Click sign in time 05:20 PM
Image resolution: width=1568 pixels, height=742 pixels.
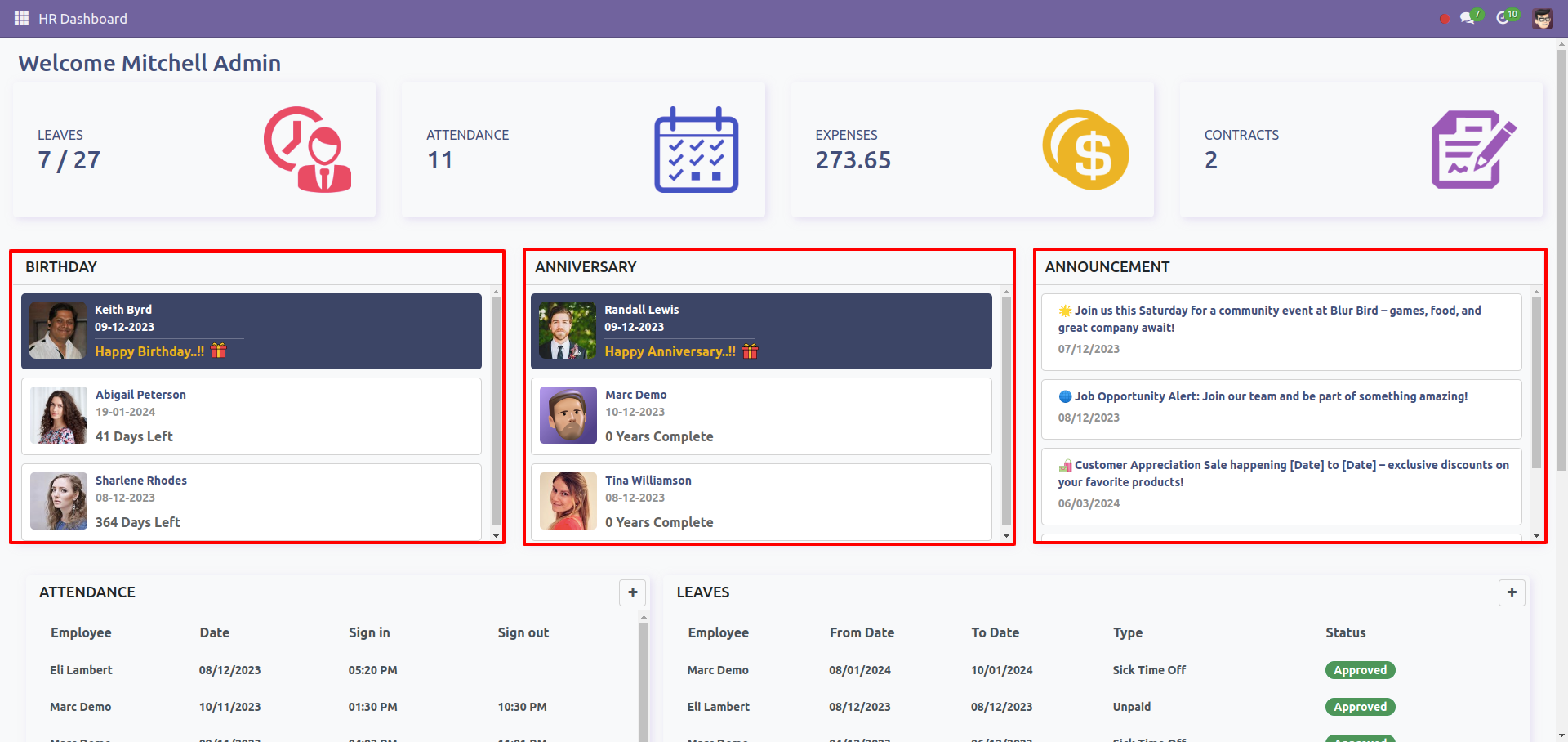[372, 670]
